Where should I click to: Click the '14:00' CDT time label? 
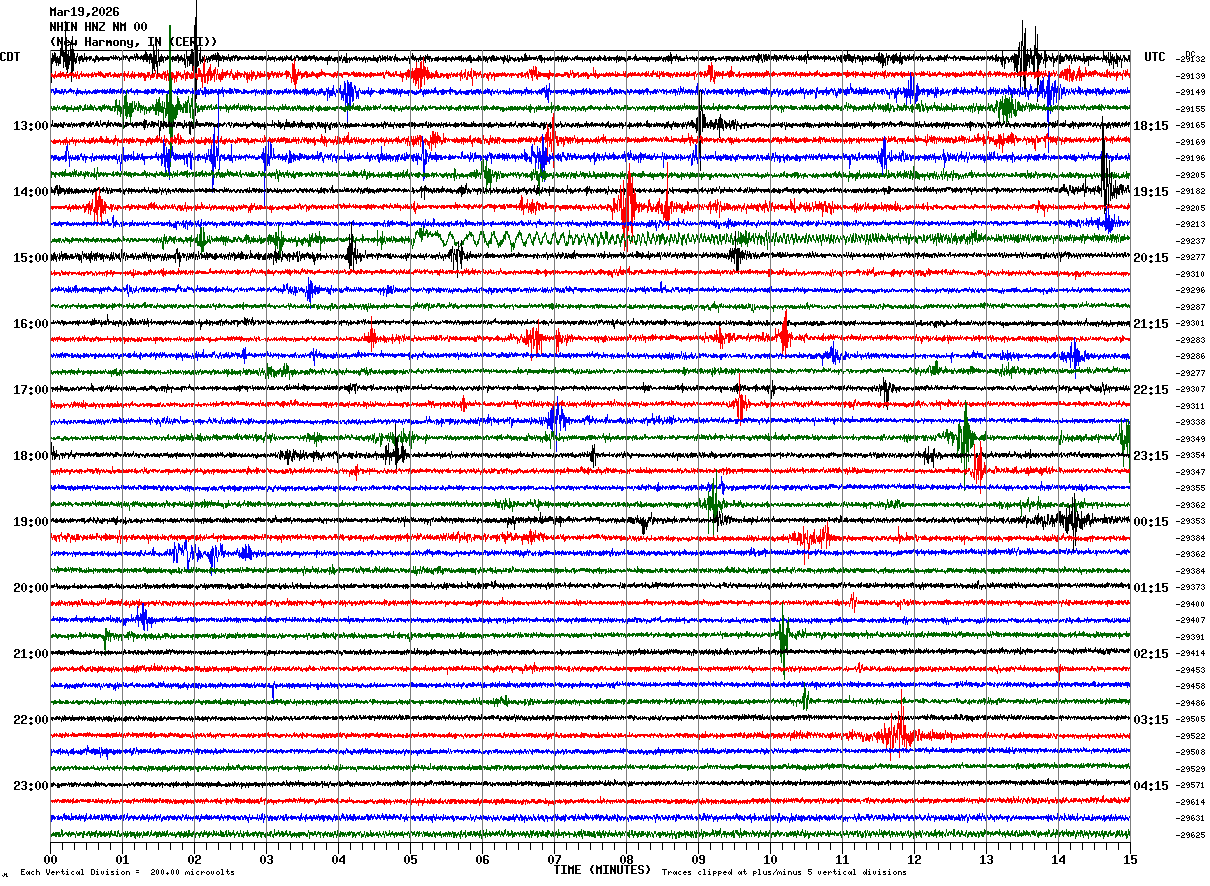pyautogui.click(x=31, y=192)
